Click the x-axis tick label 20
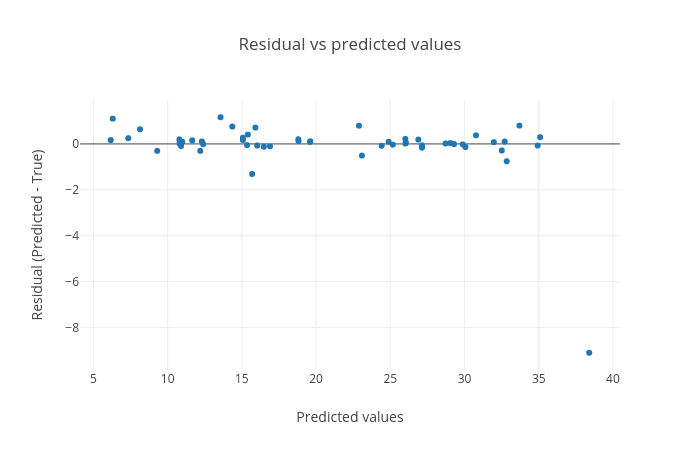 (316, 379)
